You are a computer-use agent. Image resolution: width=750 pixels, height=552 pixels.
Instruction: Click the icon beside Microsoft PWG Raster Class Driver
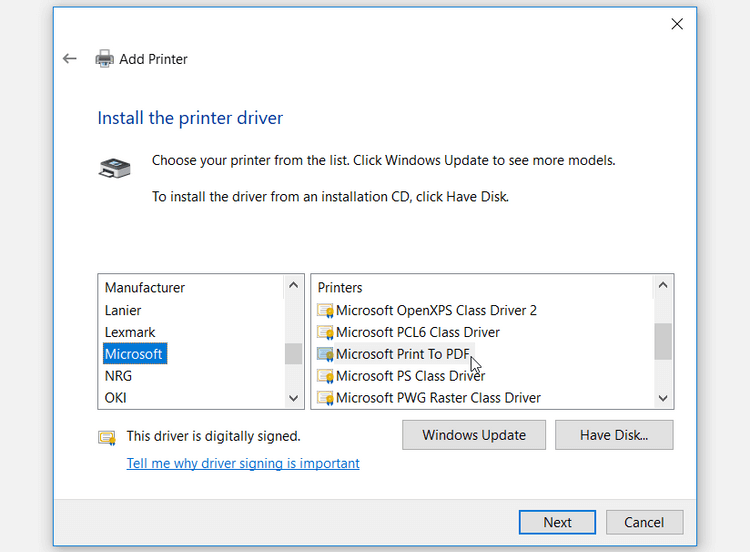tap(325, 398)
